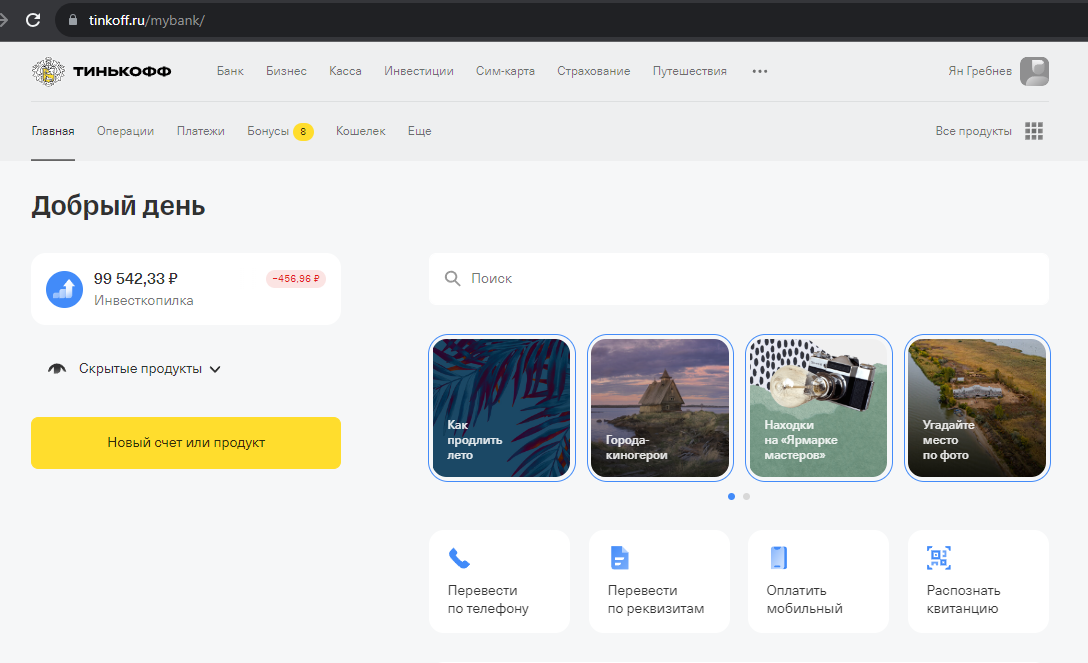1088x663 pixels.
Task: Open the Бизнес section
Action: click(287, 71)
